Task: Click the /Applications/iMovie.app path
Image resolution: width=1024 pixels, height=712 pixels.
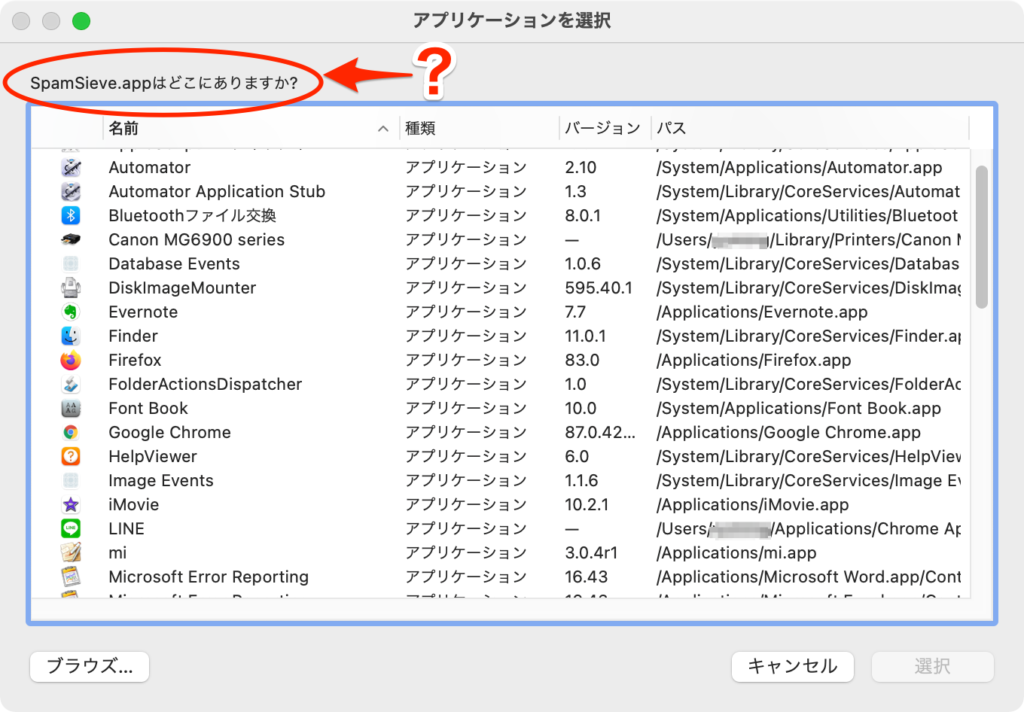Action: click(x=752, y=505)
